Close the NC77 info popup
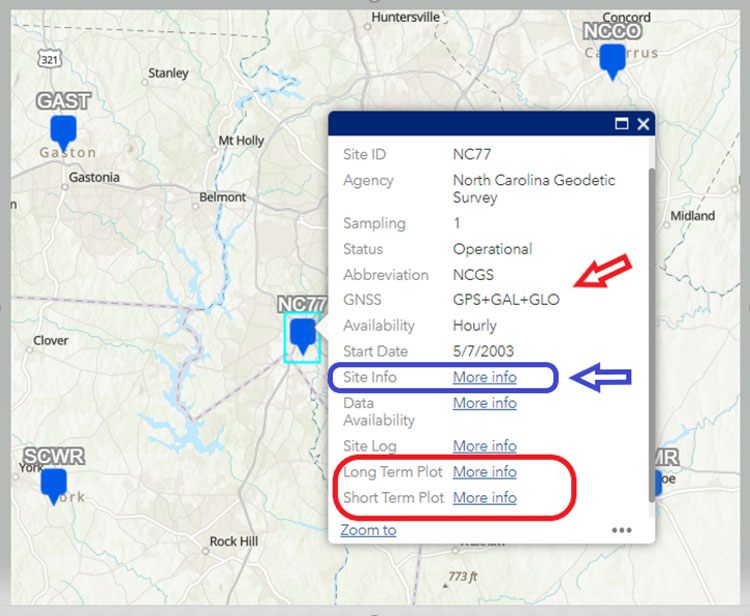750x616 pixels. 643,124
